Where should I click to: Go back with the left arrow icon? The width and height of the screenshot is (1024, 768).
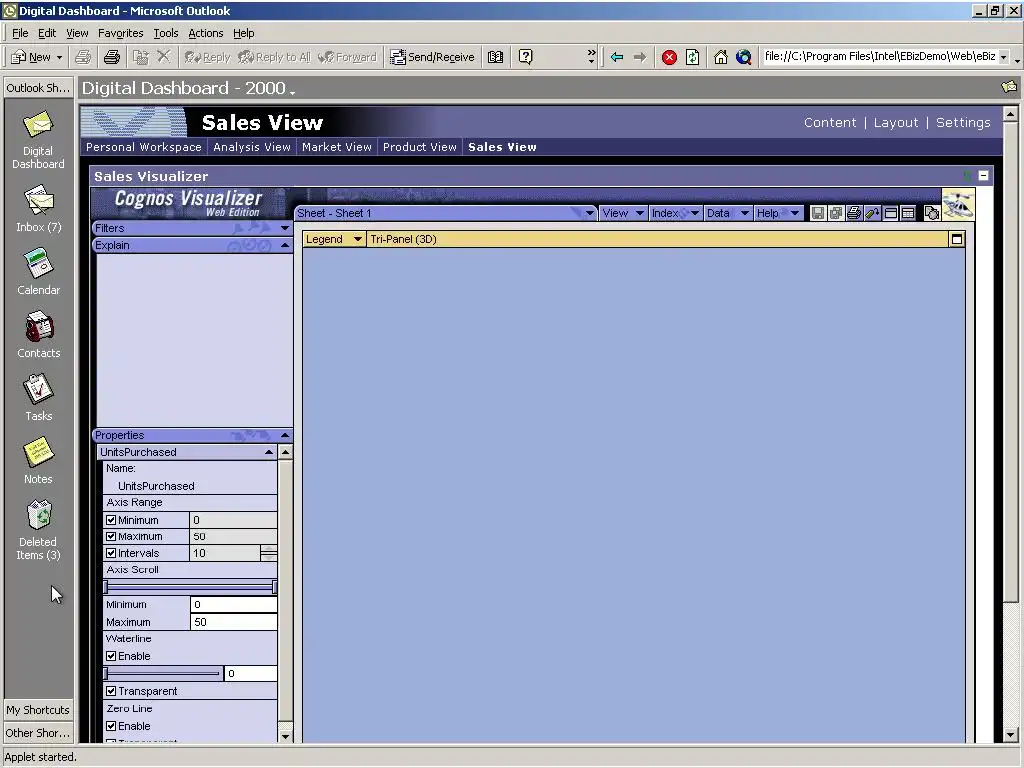pyautogui.click(x=616, y=57)
